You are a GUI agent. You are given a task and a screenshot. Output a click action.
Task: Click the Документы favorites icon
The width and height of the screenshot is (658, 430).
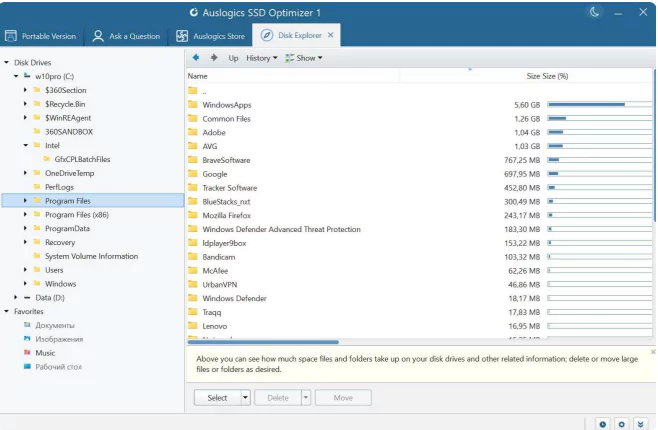tap(27, 325)
